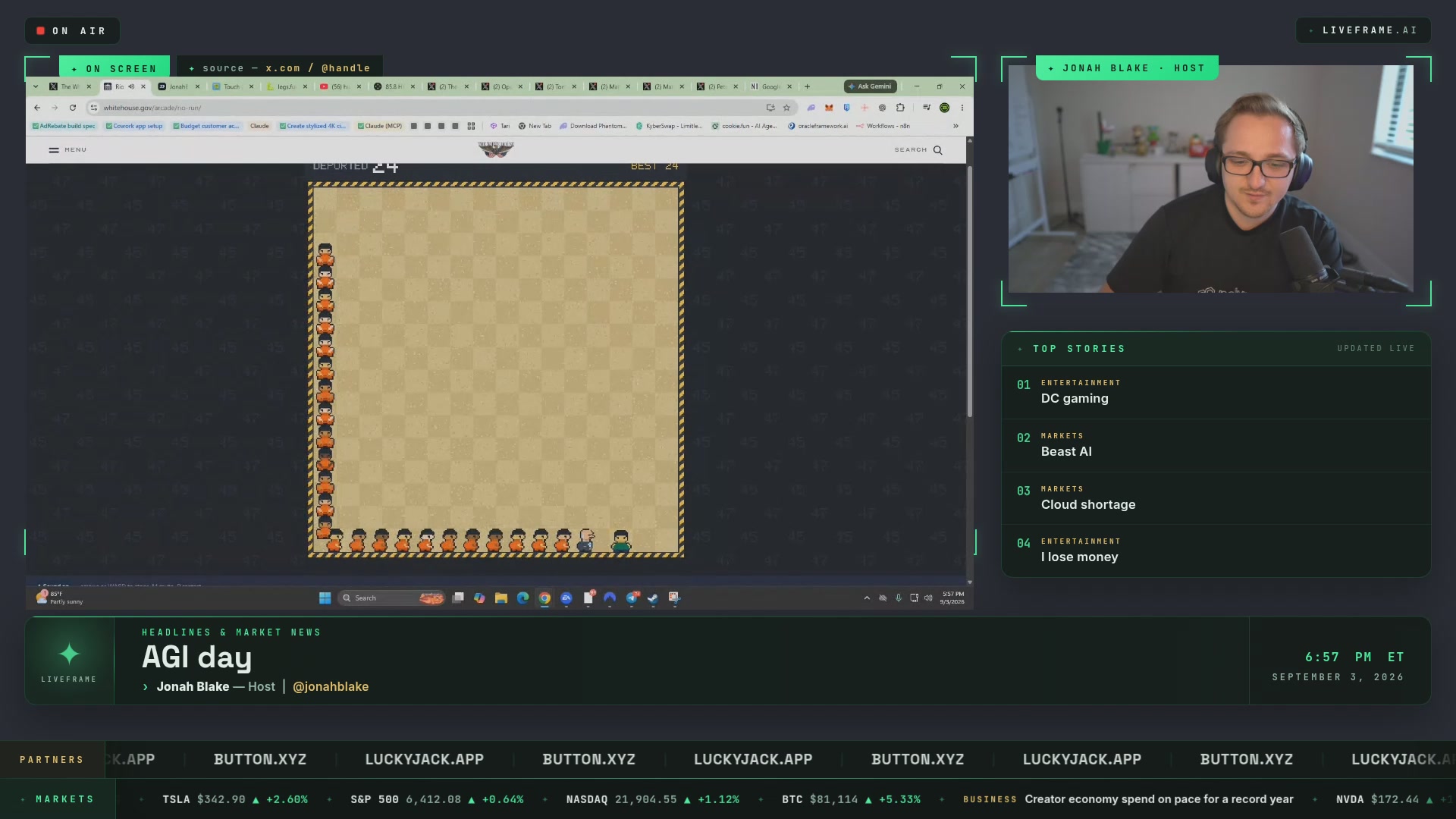Open Microsoft Edge from the taskbar
The height and width of the screenshot is (819, 1456).
522,598
